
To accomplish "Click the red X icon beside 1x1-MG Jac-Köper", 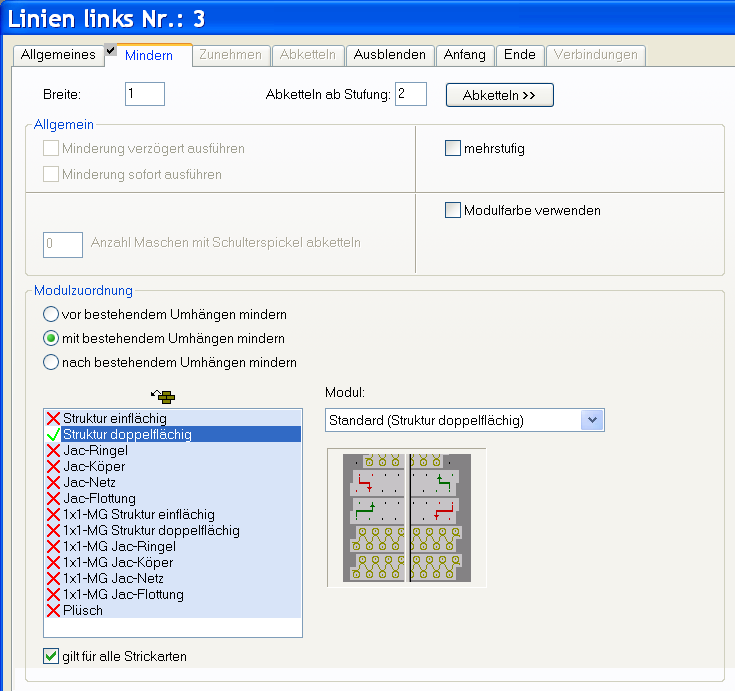I will (53, 562).
